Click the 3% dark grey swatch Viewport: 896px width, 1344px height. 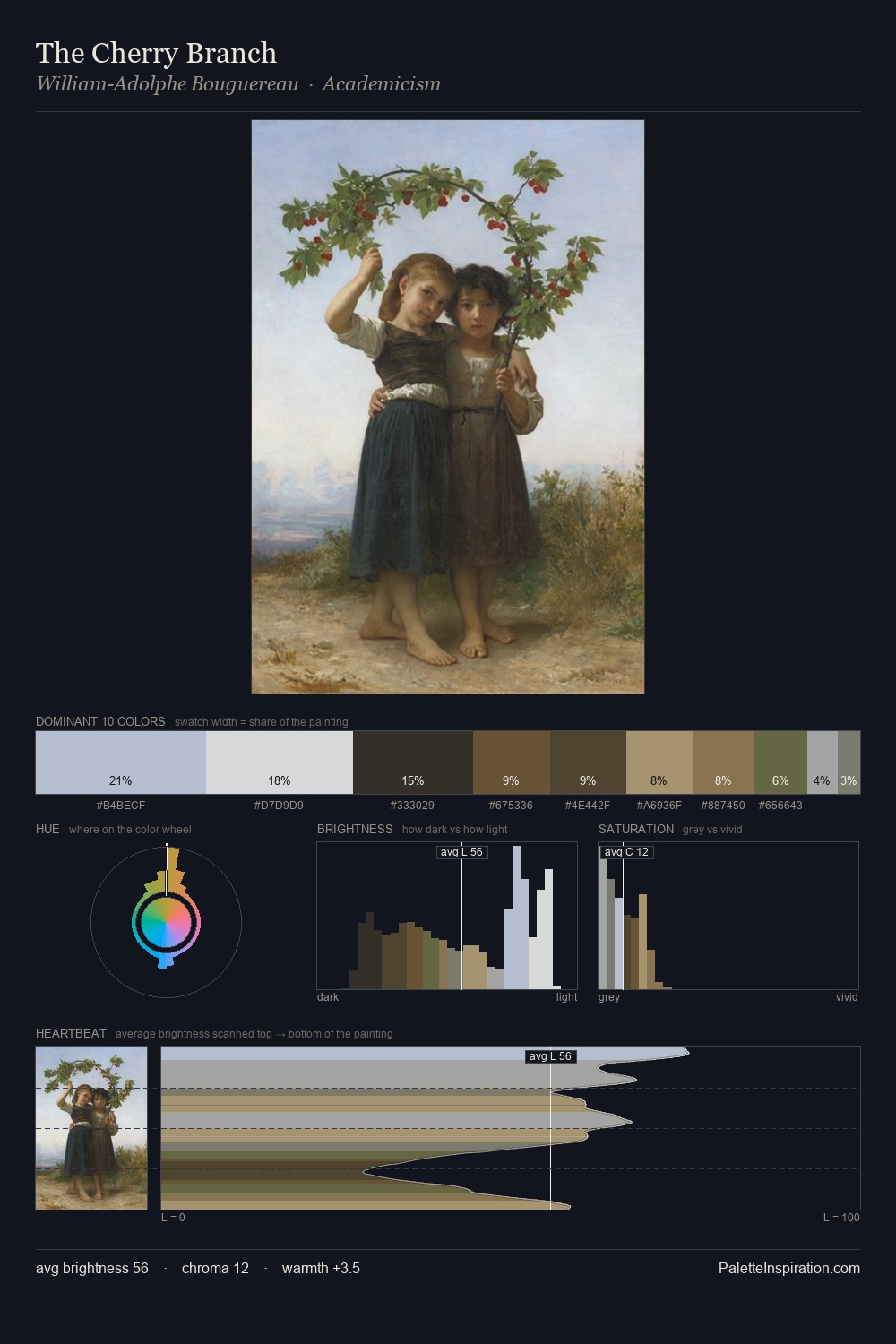tap(849, 762)
